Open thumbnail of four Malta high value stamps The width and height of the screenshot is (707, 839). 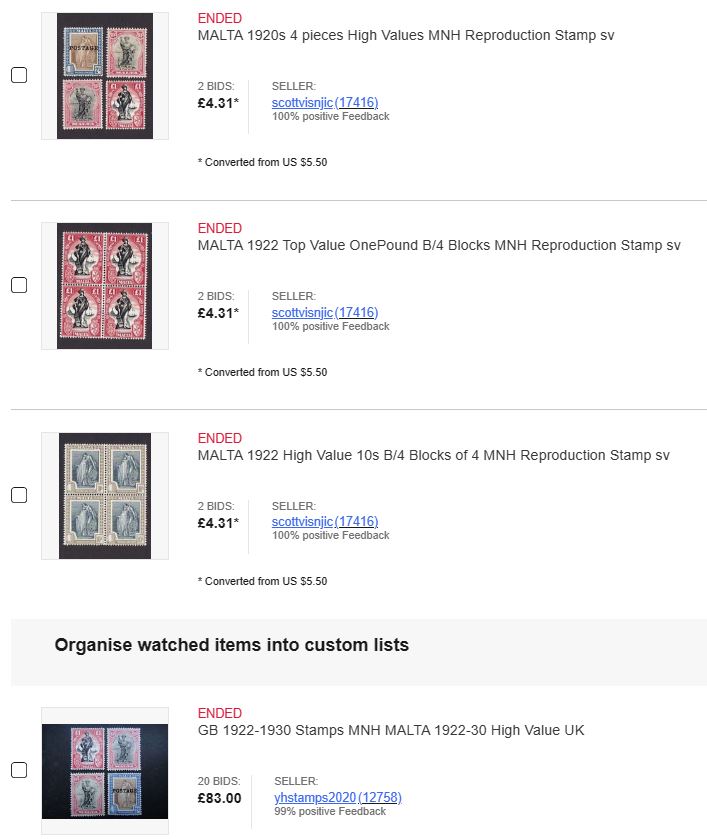[x=105, y=76]
